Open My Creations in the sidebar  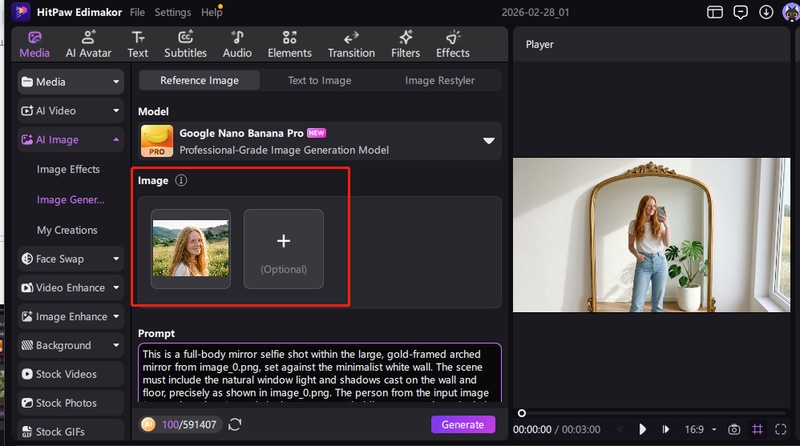click(67, 230)
